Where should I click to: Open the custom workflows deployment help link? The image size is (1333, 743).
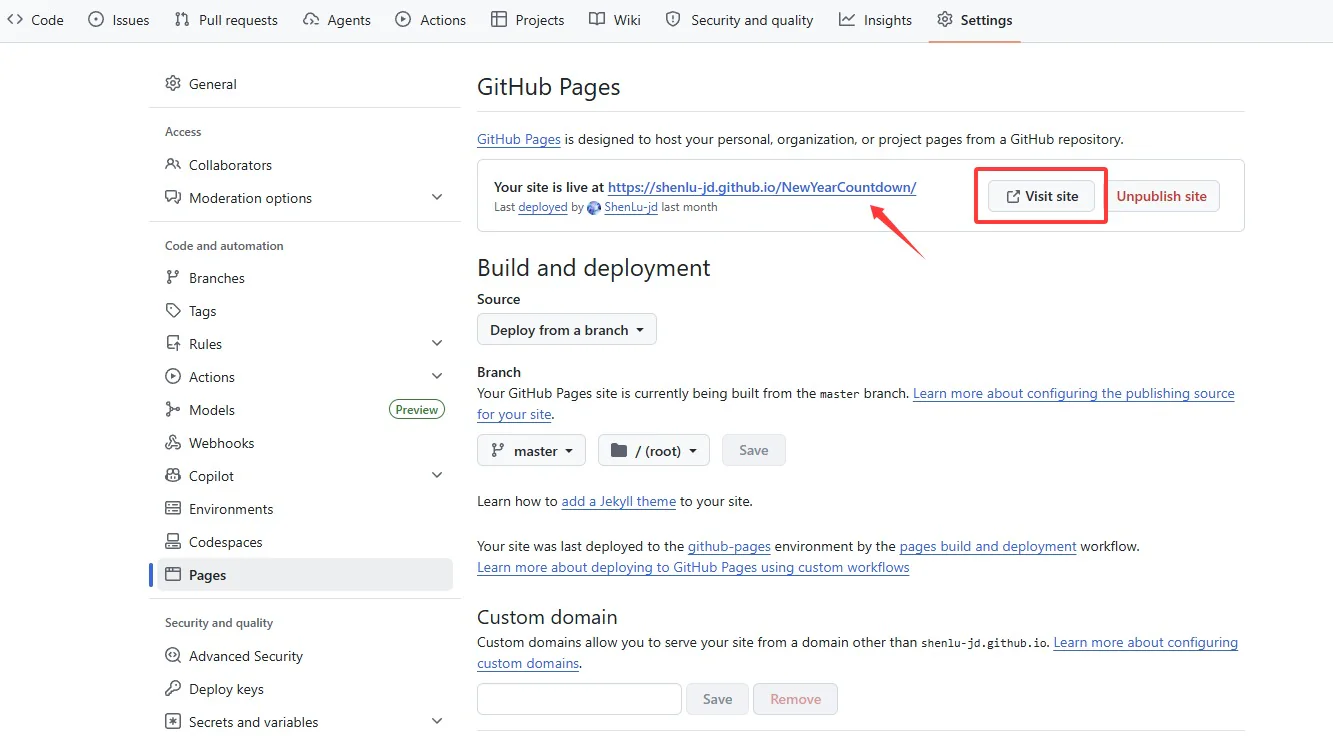[693, 567]
